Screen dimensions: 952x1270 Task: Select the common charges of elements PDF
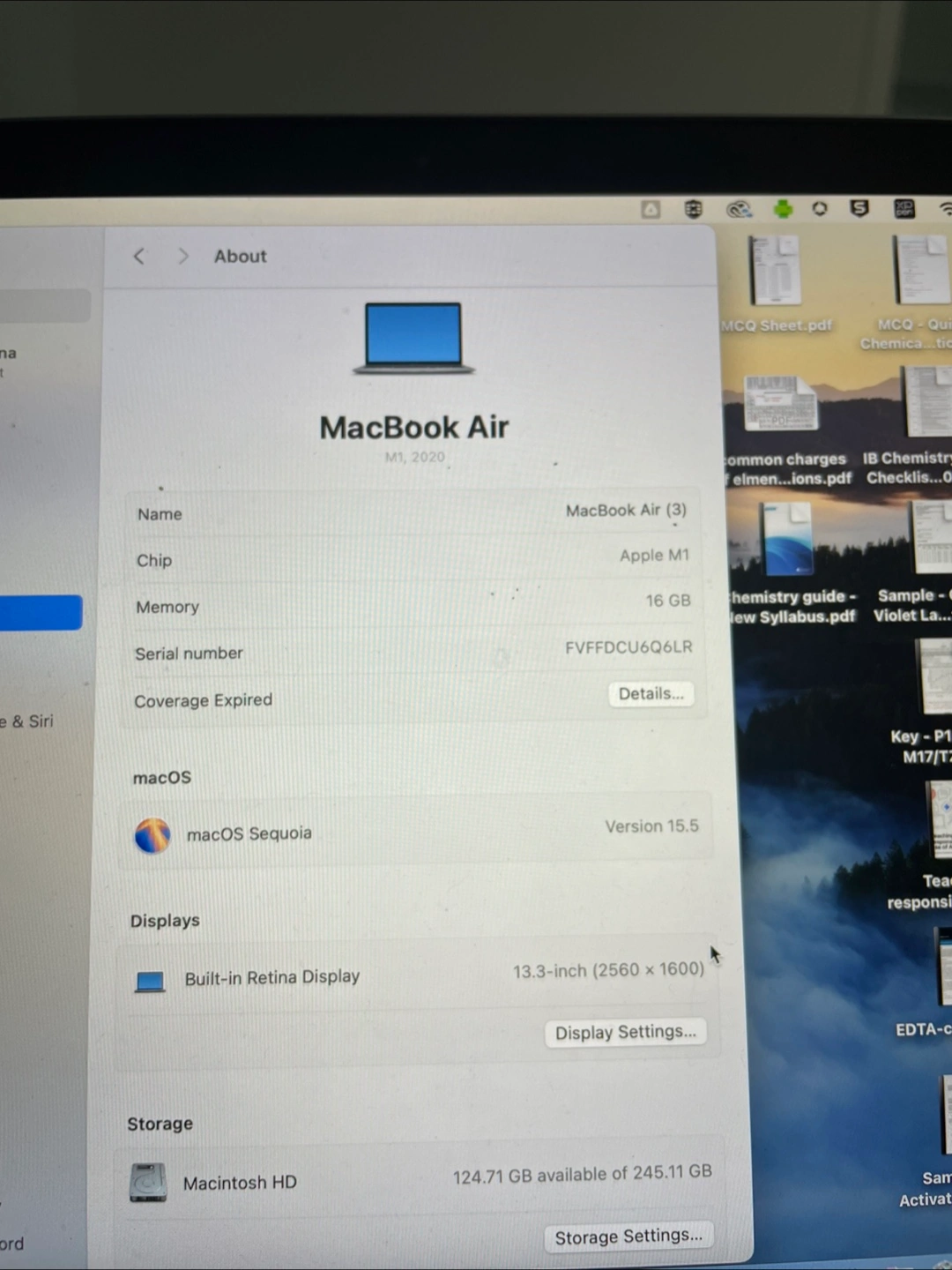pyautogui.click(x=785, y=431)
